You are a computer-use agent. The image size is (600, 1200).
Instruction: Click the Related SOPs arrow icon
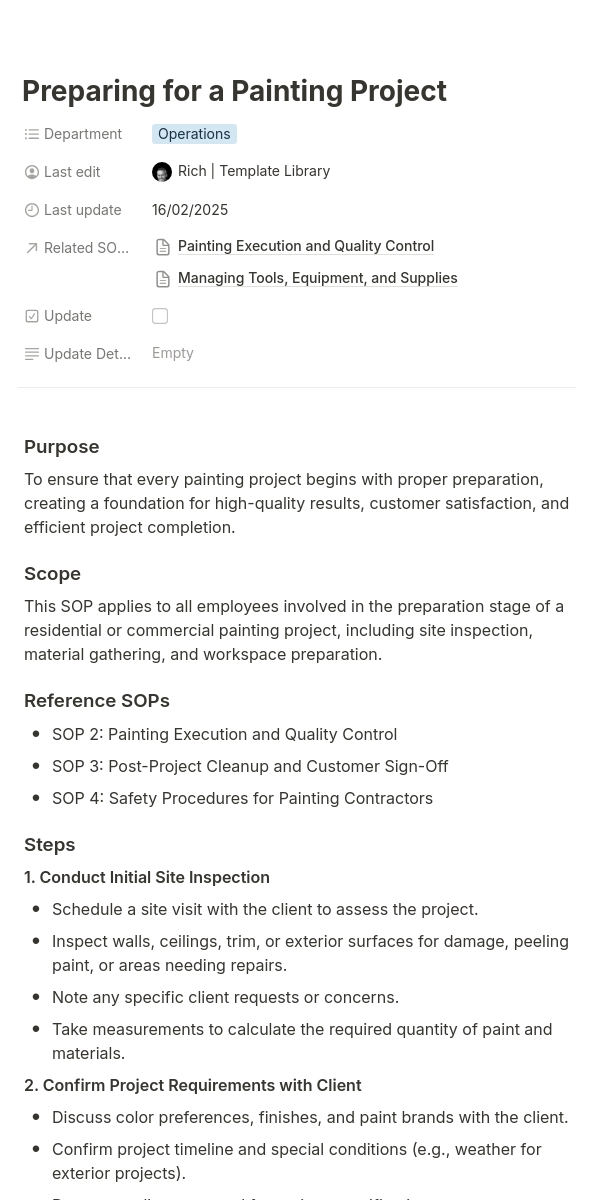pos(32,248)
